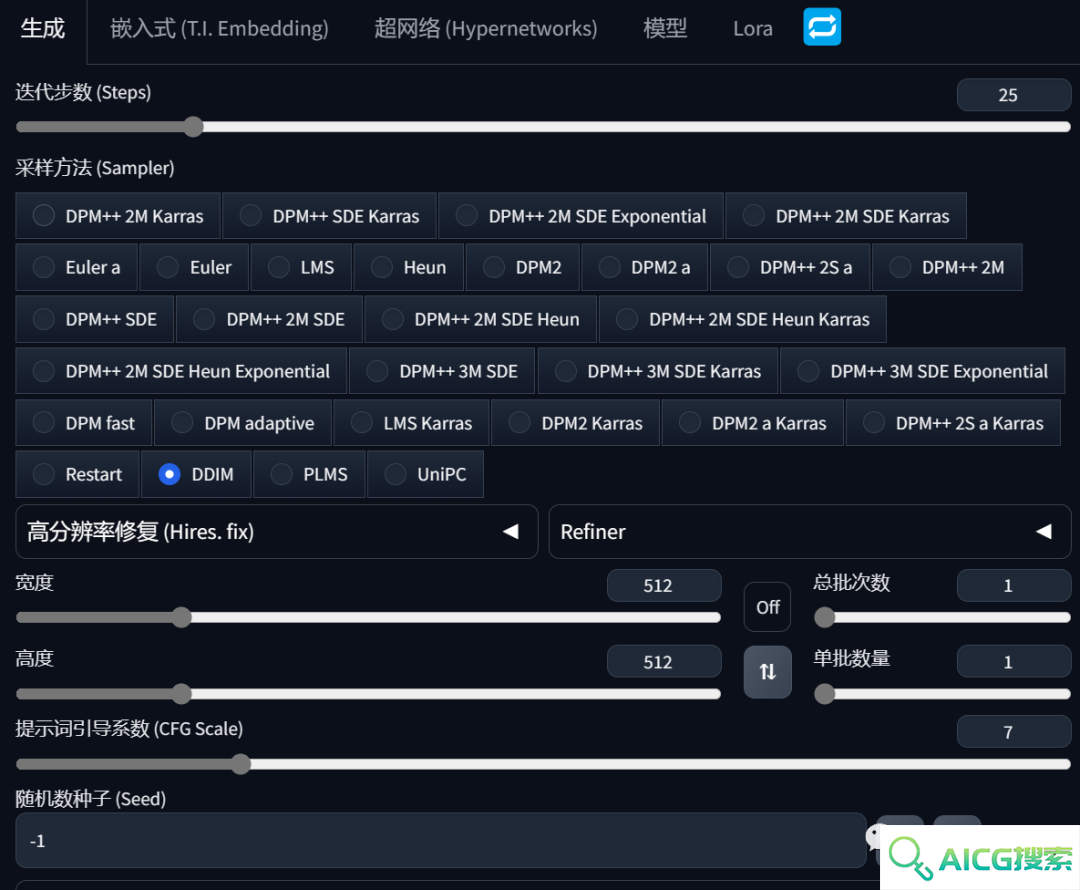Switch to the 生成 tab

pos(43,28)
